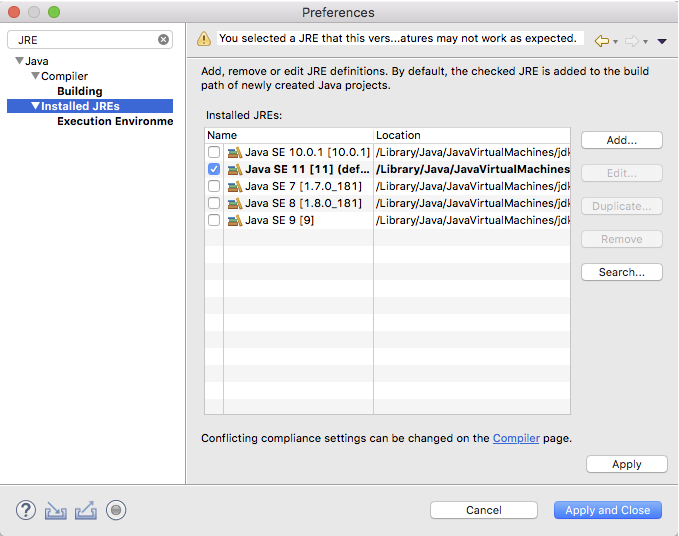Select the Java SE 11 [11] default row
The image size is (679, 536).
click(387, 169)
